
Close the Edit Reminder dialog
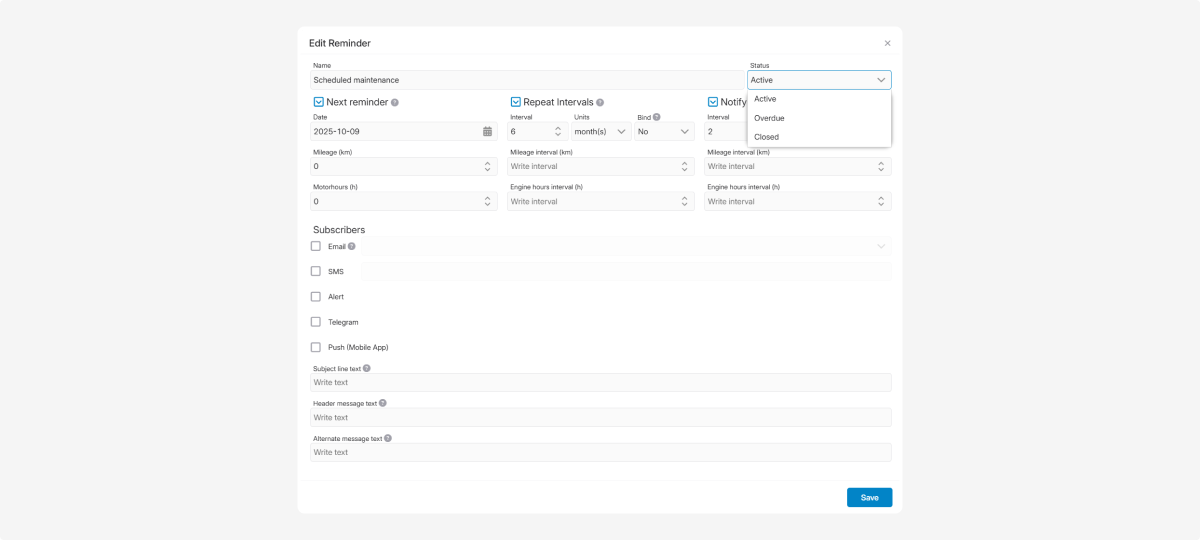(x=887, y=43)
